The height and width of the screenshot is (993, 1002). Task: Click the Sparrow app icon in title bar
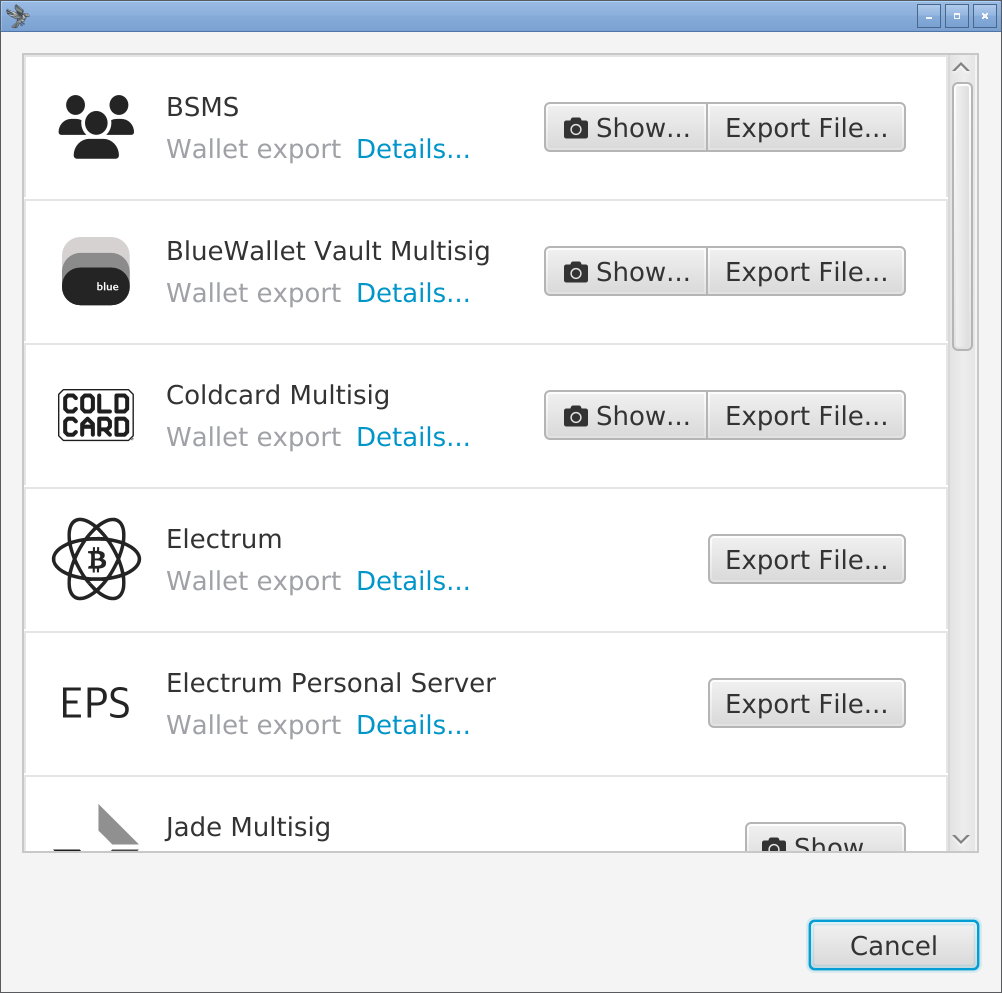17,16
